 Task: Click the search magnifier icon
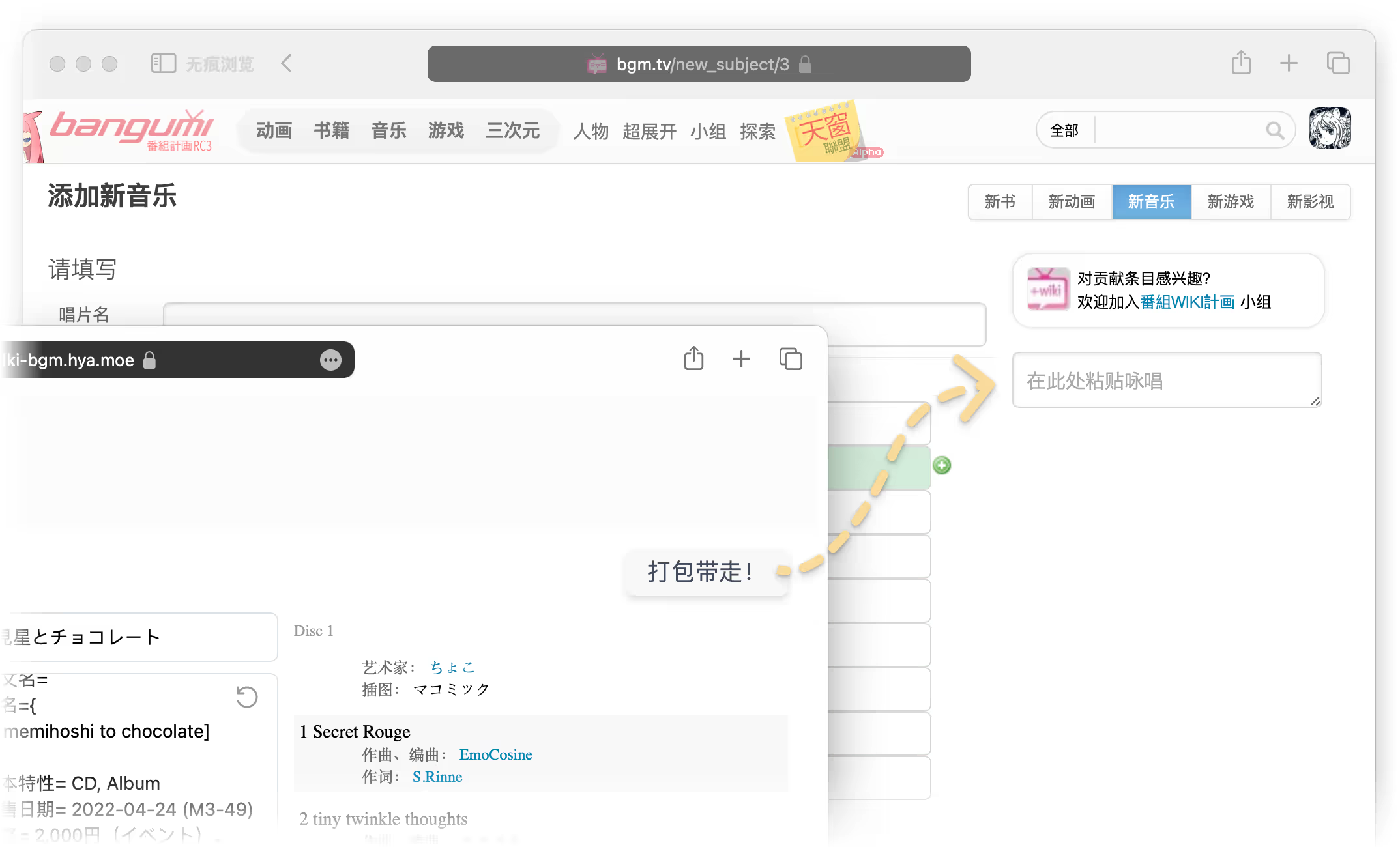click(1274, 130)
